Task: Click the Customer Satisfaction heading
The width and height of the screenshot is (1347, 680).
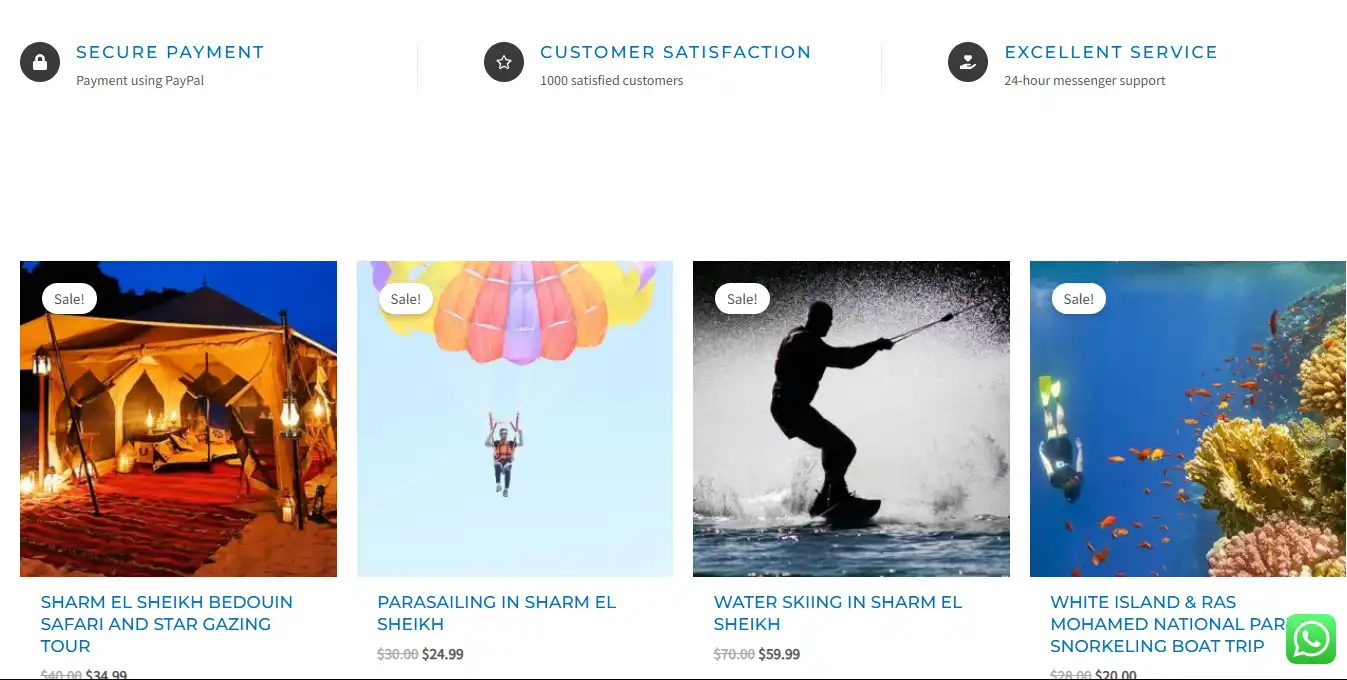Action: point(676,52)
